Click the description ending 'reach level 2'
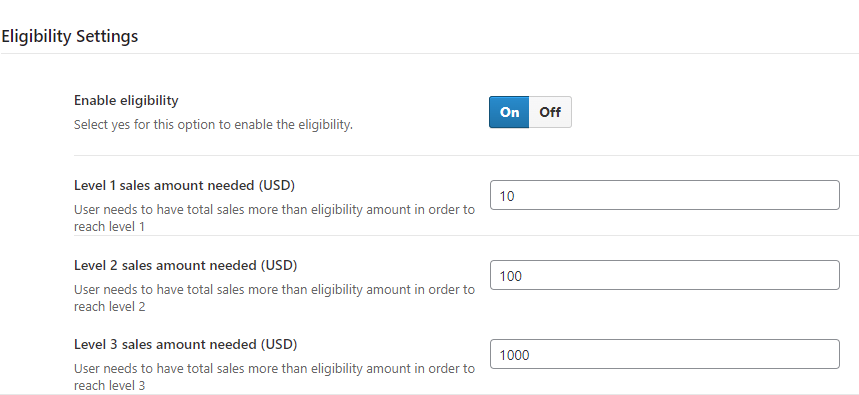The width and height of the screenshot is (859, 395). click(274, 298)
